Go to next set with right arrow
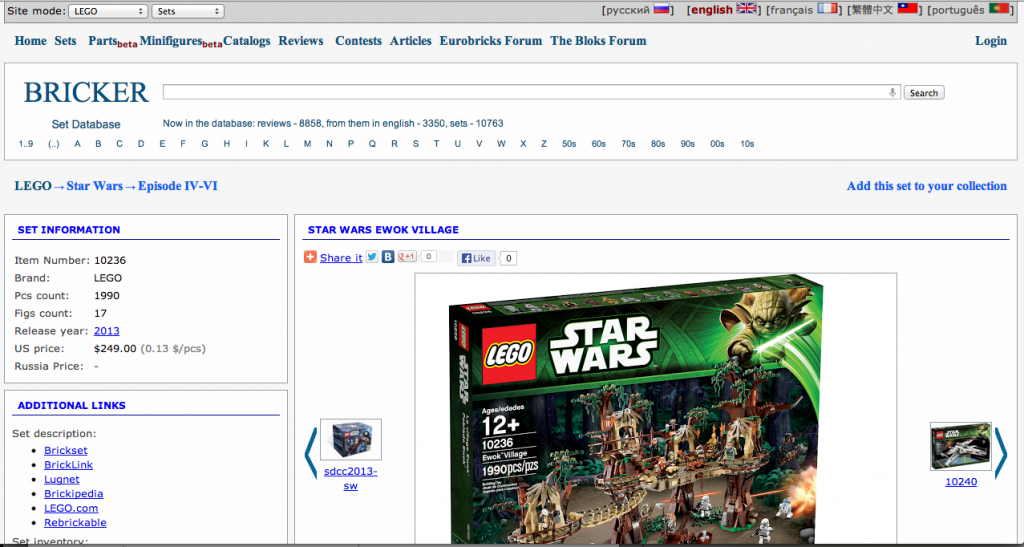Viewport: 1024px width, 547px height. click(1000, 454)
